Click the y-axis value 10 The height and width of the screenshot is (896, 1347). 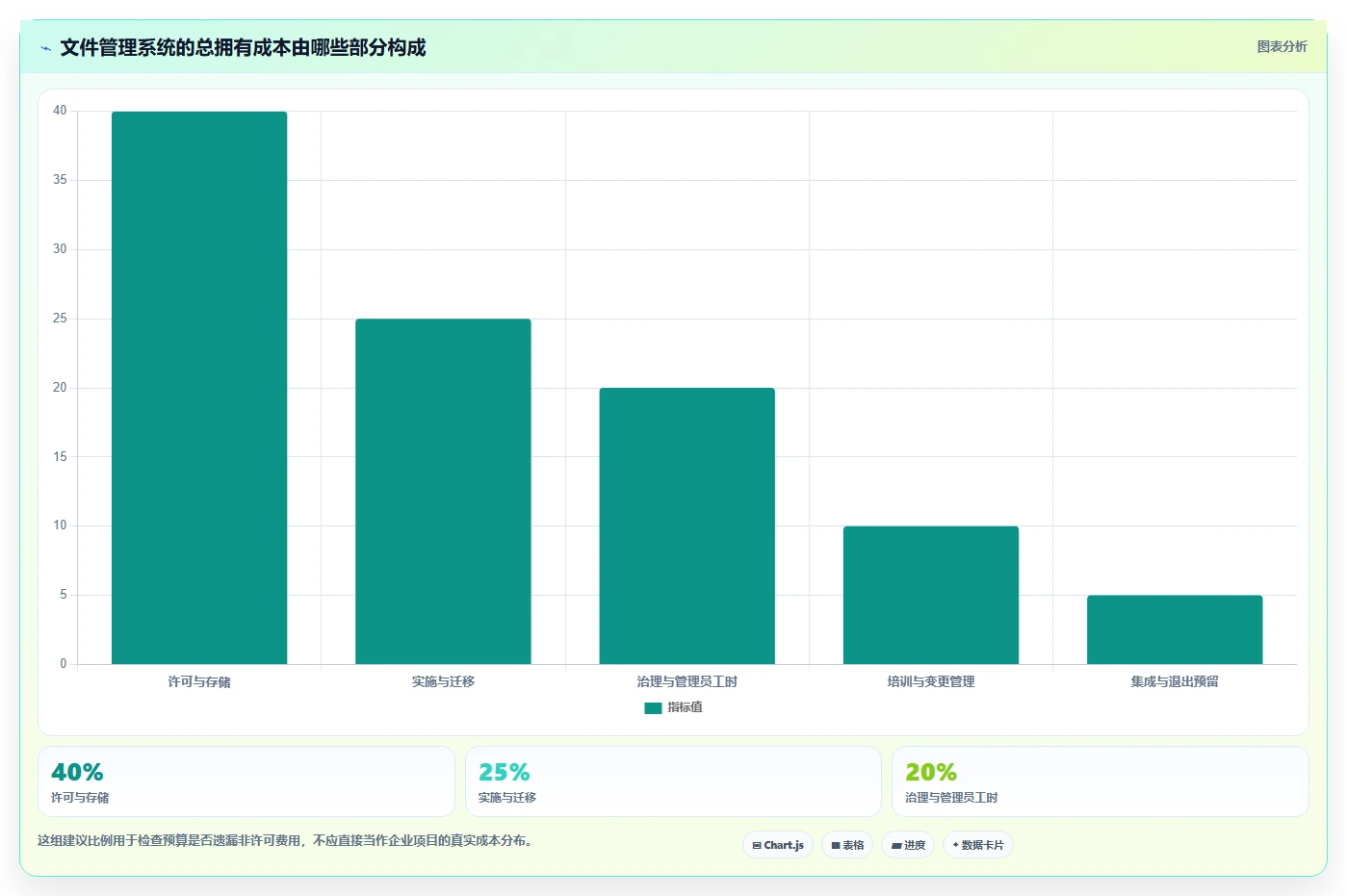60,525
